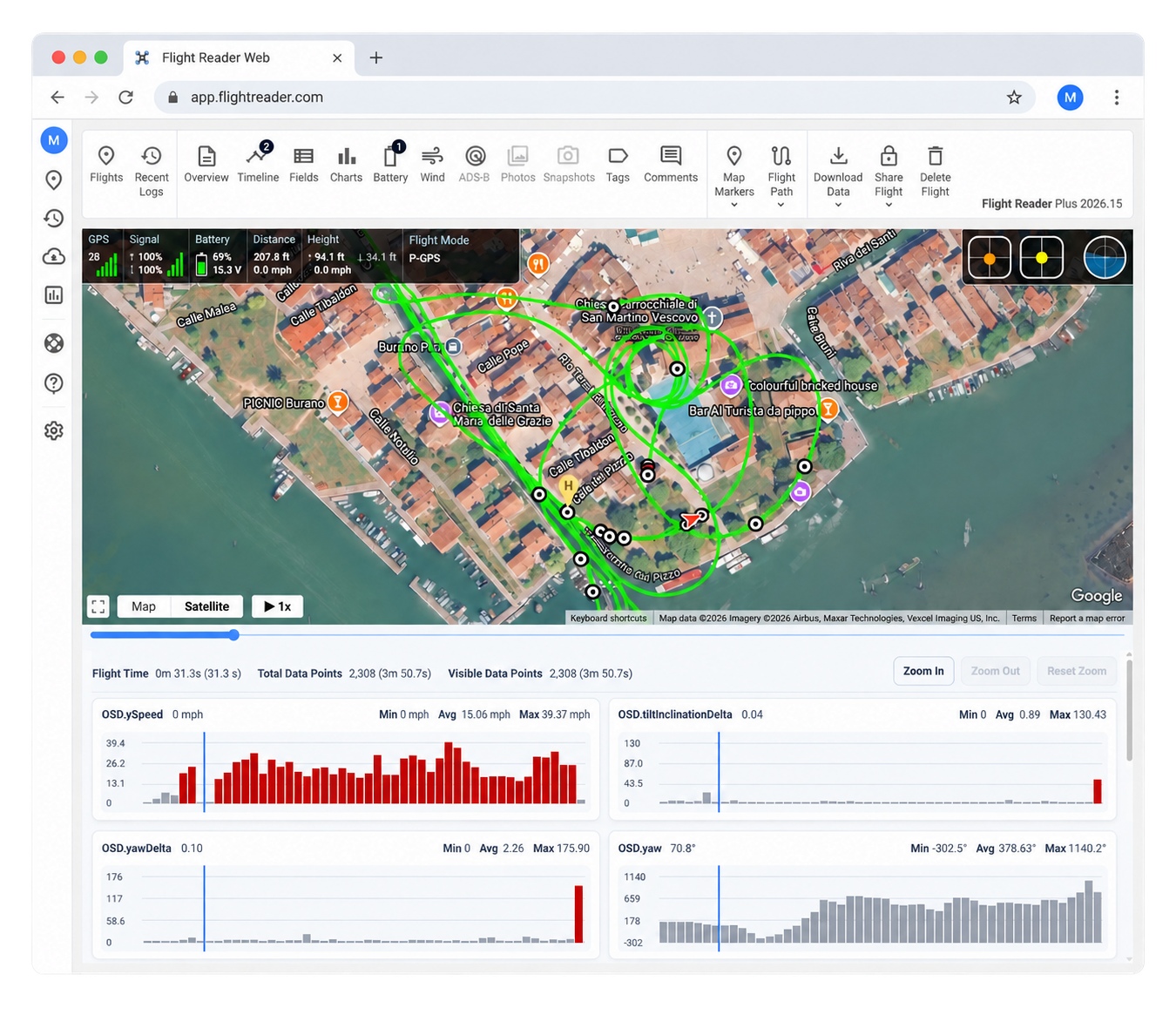Bookmark the page with star icon
The image size is (1176, 1015).
1014,98
